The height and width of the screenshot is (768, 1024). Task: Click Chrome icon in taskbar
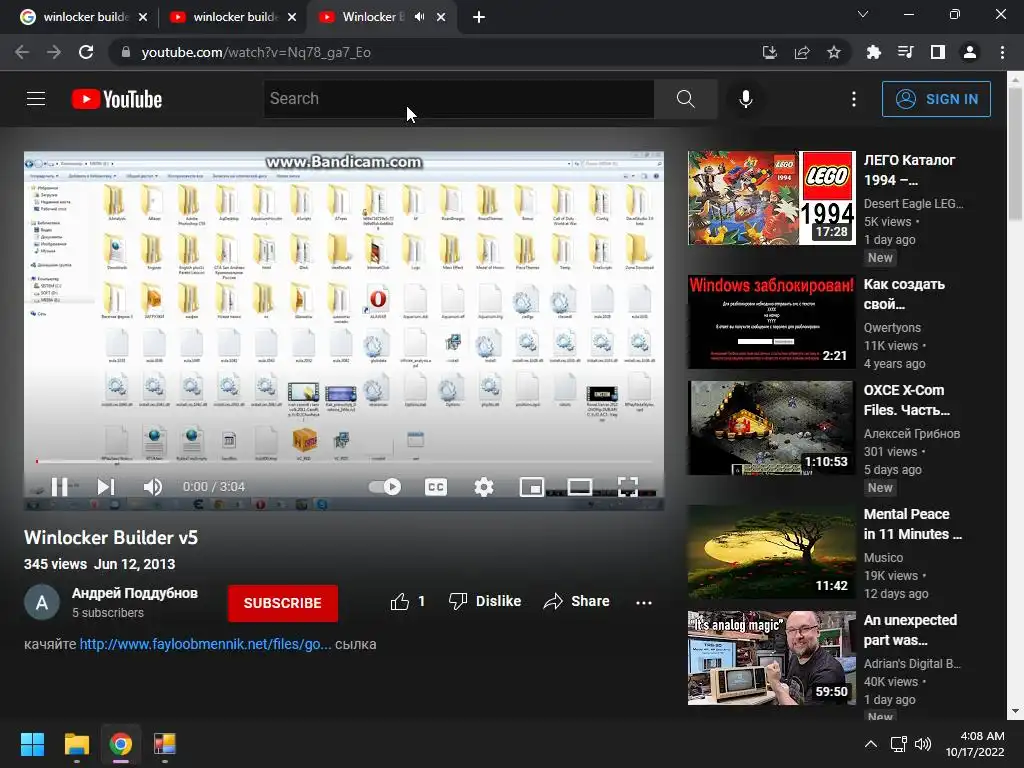(x=121, y=744)
